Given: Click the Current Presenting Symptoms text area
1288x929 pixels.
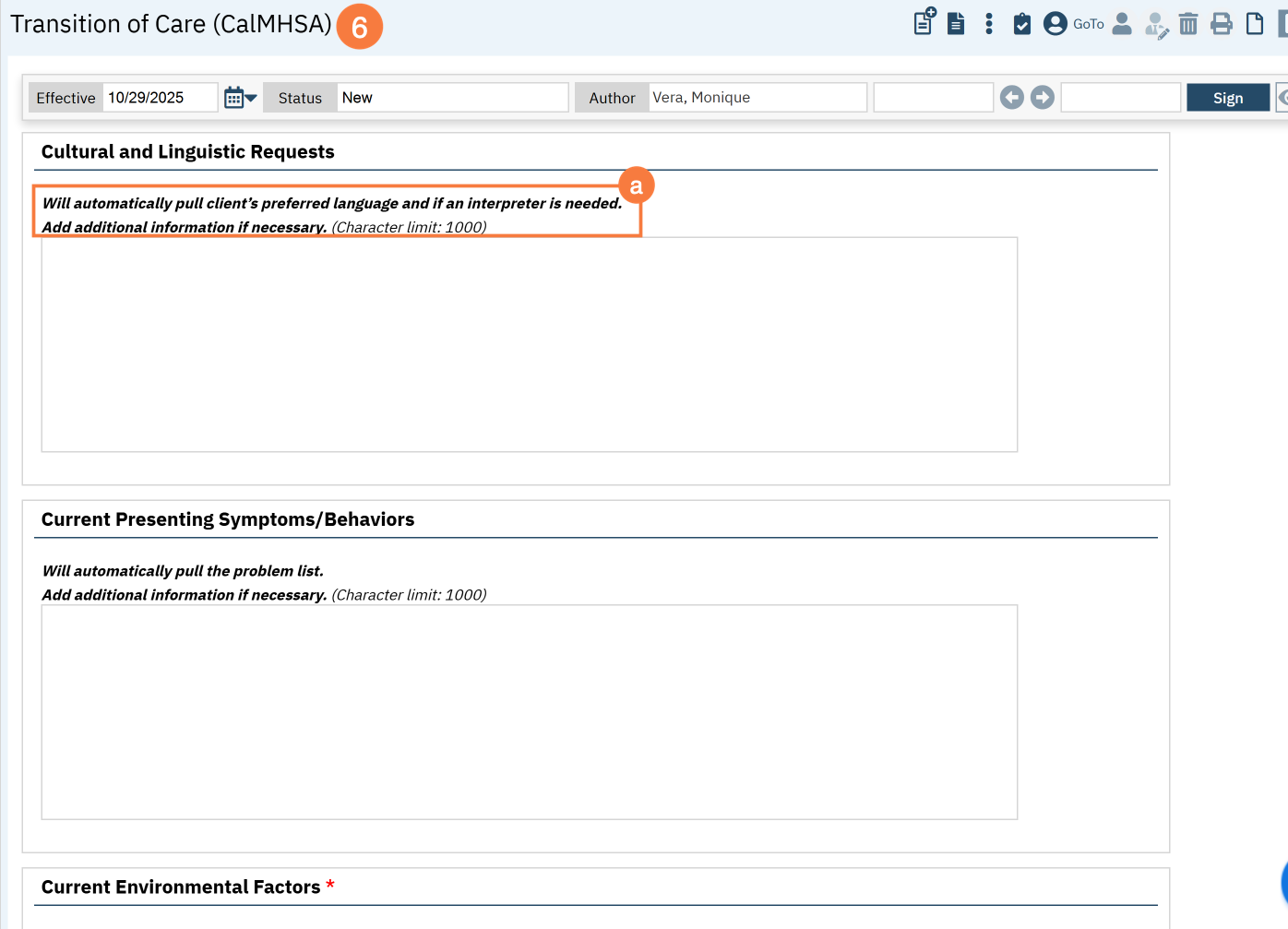Looking at the screenshot, I should click(x=530, y=712).
